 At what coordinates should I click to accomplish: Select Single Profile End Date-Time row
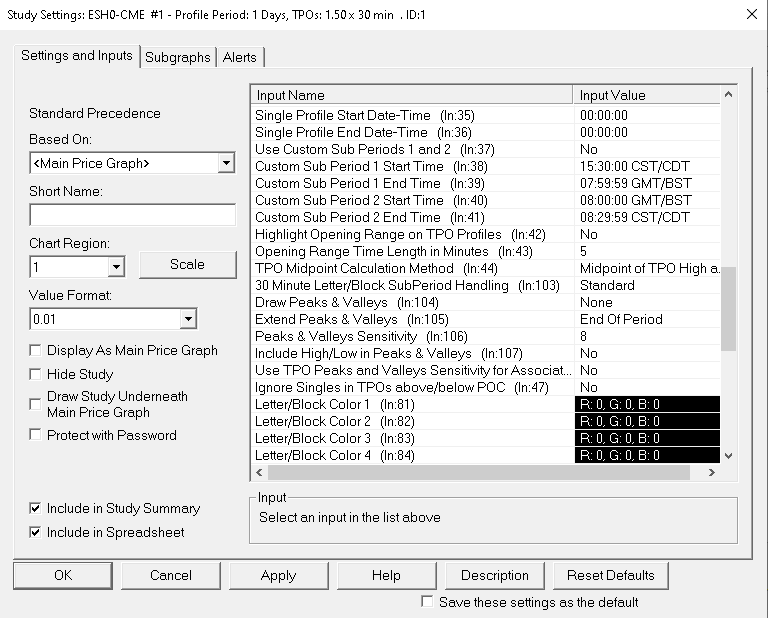[x=485, y=133]
